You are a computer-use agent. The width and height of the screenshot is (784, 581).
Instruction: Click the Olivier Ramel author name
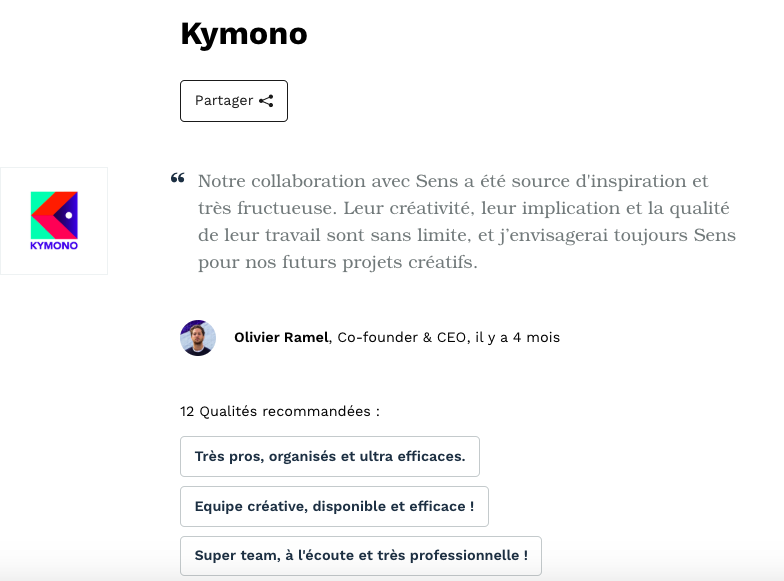click(x=281, y=338)
